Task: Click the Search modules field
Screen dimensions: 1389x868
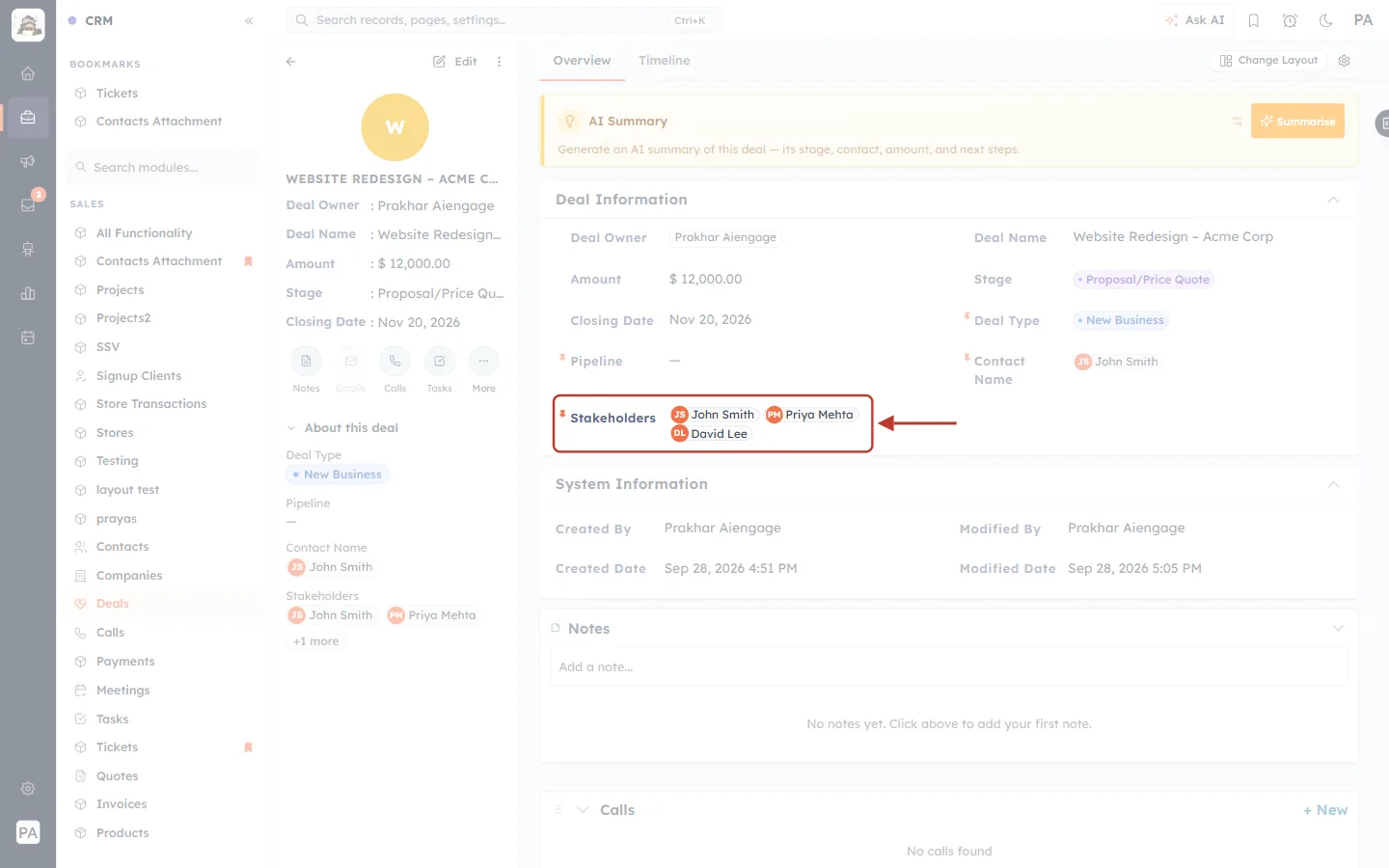Action: (165, 167)
